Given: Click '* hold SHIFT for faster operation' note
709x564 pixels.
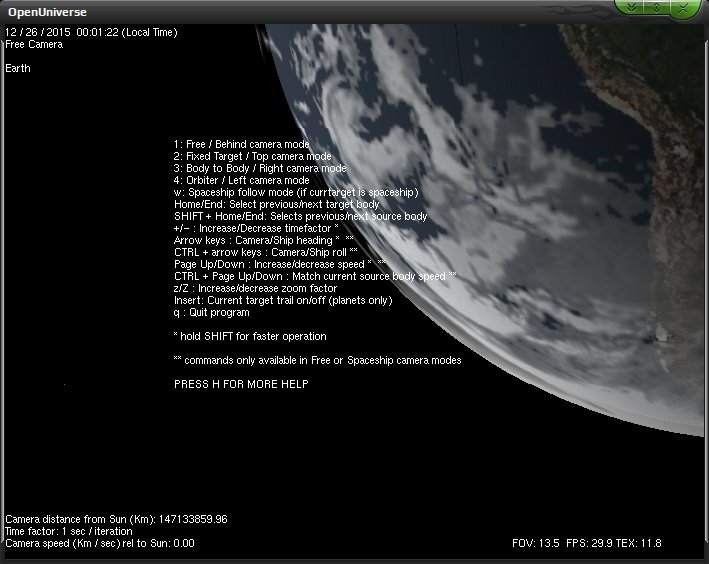Looking at the screenshot, I should pos(250,336).
